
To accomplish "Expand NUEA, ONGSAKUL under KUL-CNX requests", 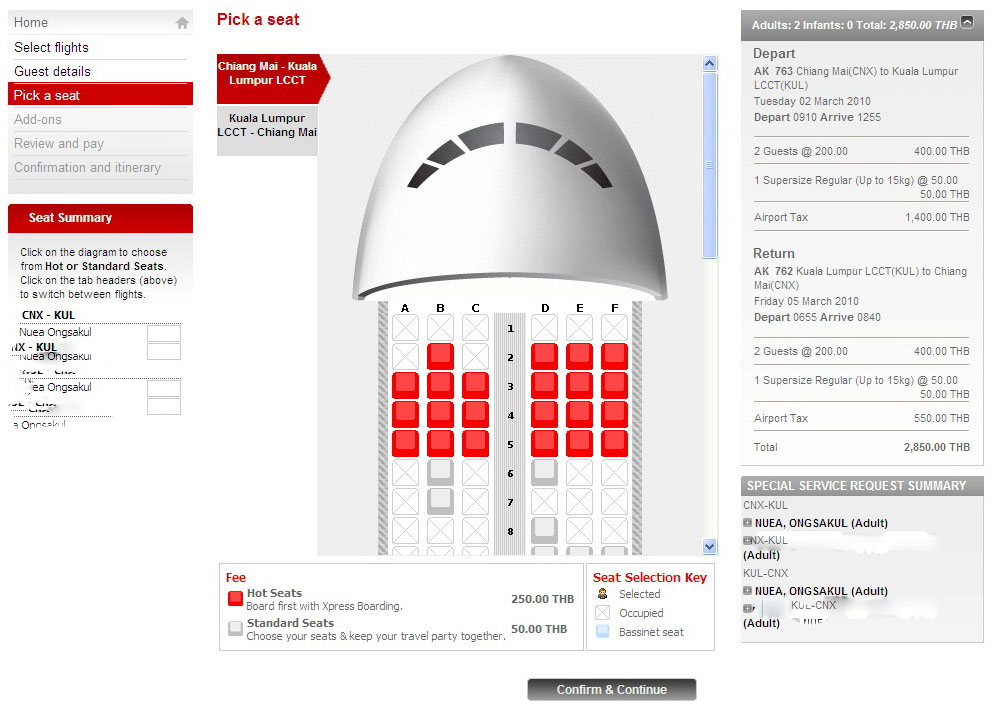I will [747, 591].
